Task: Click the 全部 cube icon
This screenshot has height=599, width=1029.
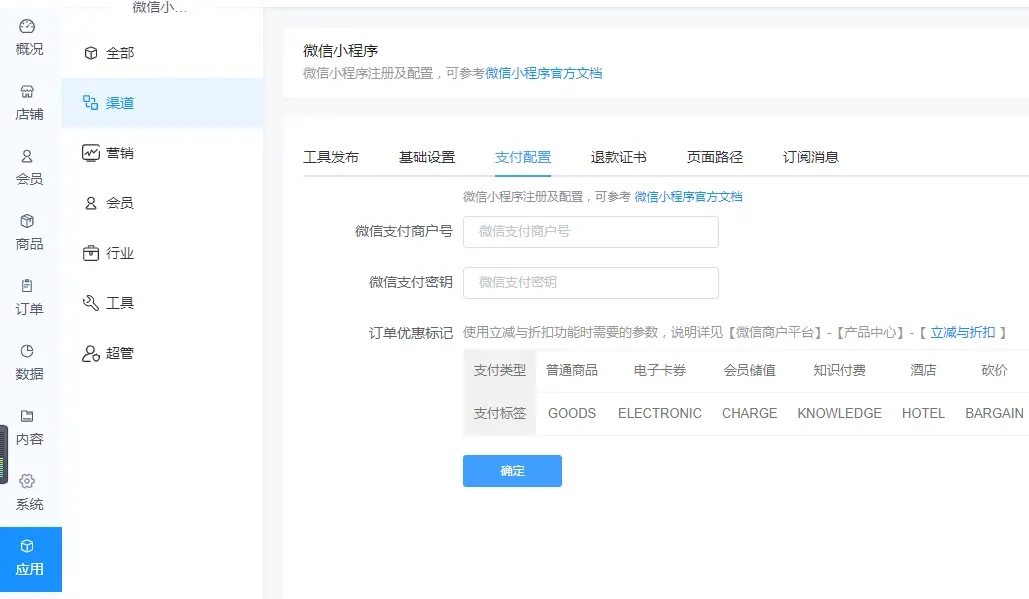Action: click(91, 53)
